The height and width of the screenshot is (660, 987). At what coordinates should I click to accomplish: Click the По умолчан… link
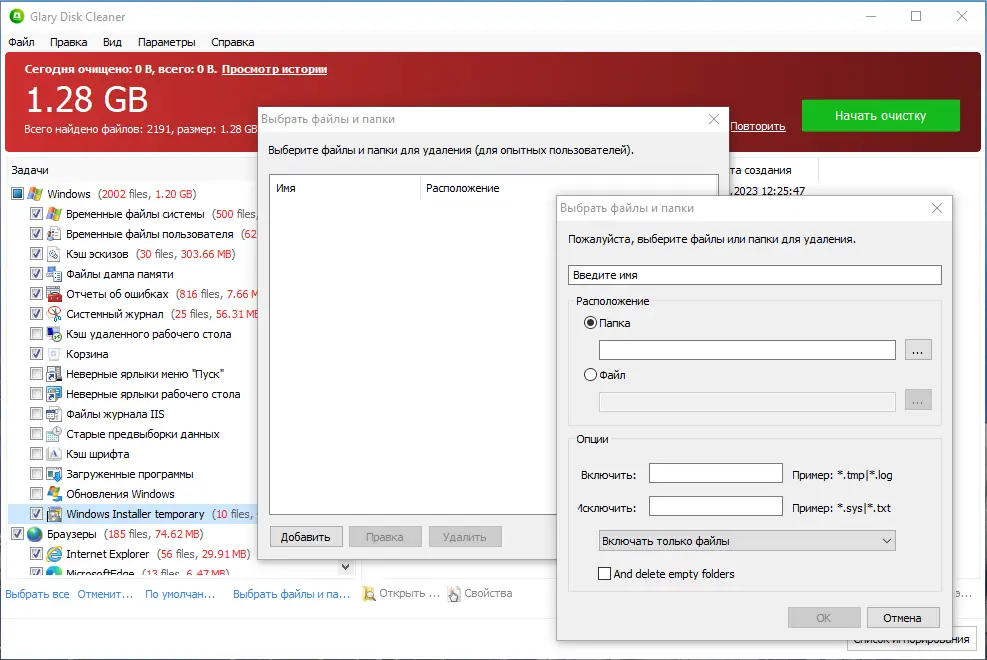point(180,594)
